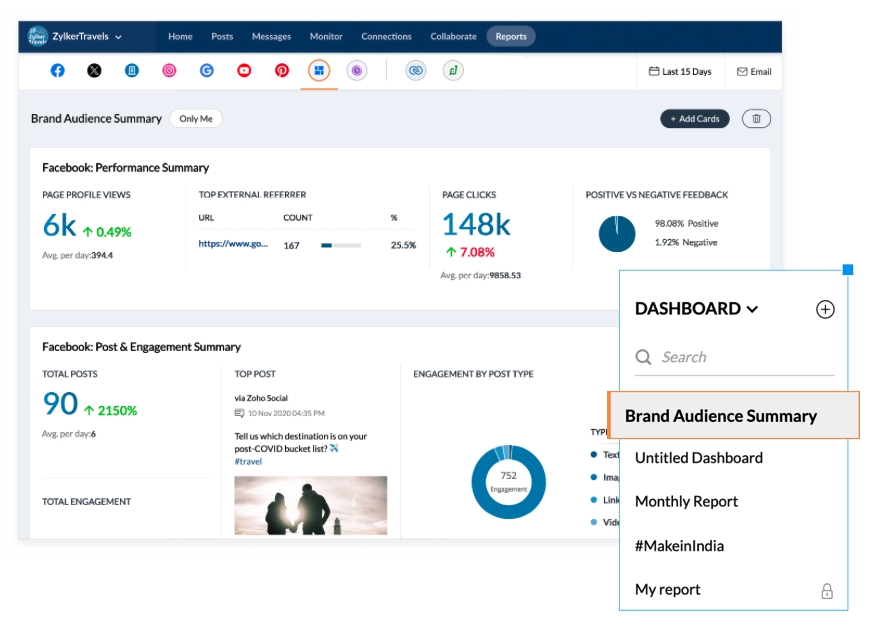Open the Mastodon channel icon
The height and width of the screenshot is (644, 878).
(x=357, y=70)
